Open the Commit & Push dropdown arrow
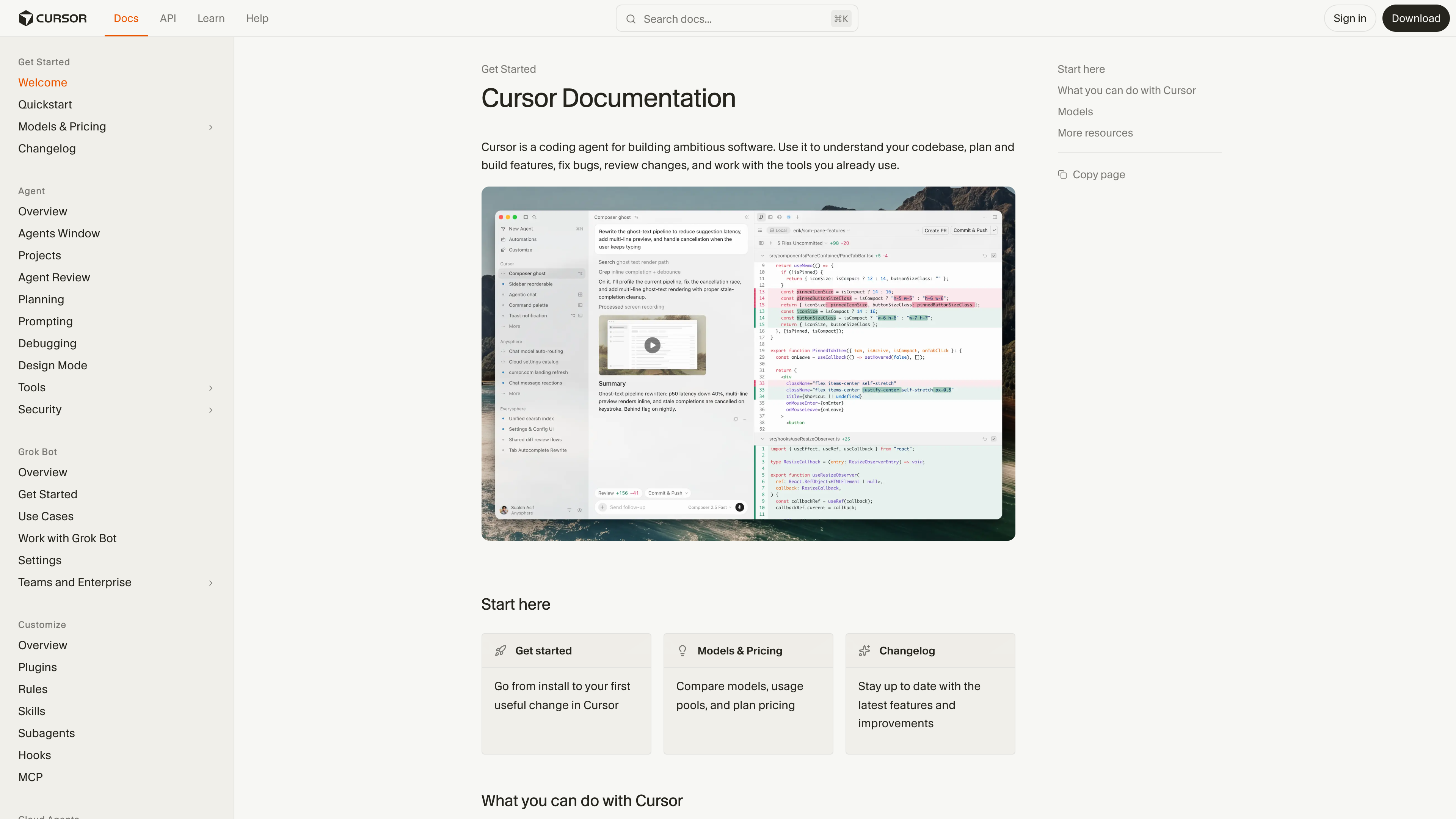This screenshot has width=1456, height=819. 994,230
